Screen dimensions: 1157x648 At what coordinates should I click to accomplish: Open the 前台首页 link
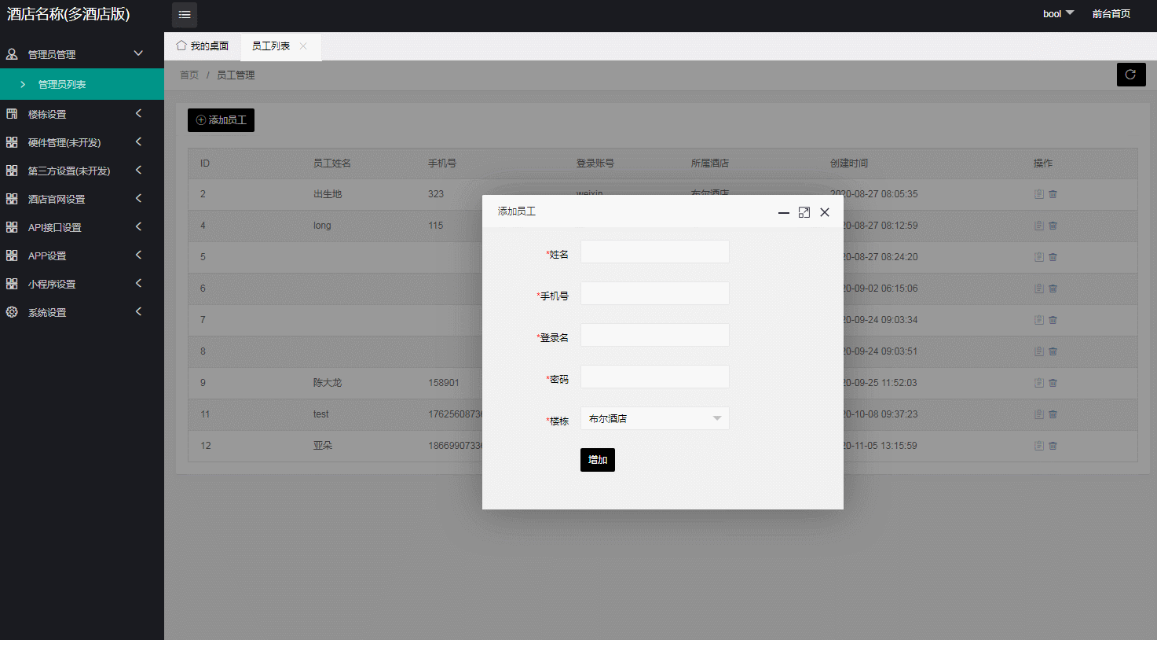(1111, 14)
